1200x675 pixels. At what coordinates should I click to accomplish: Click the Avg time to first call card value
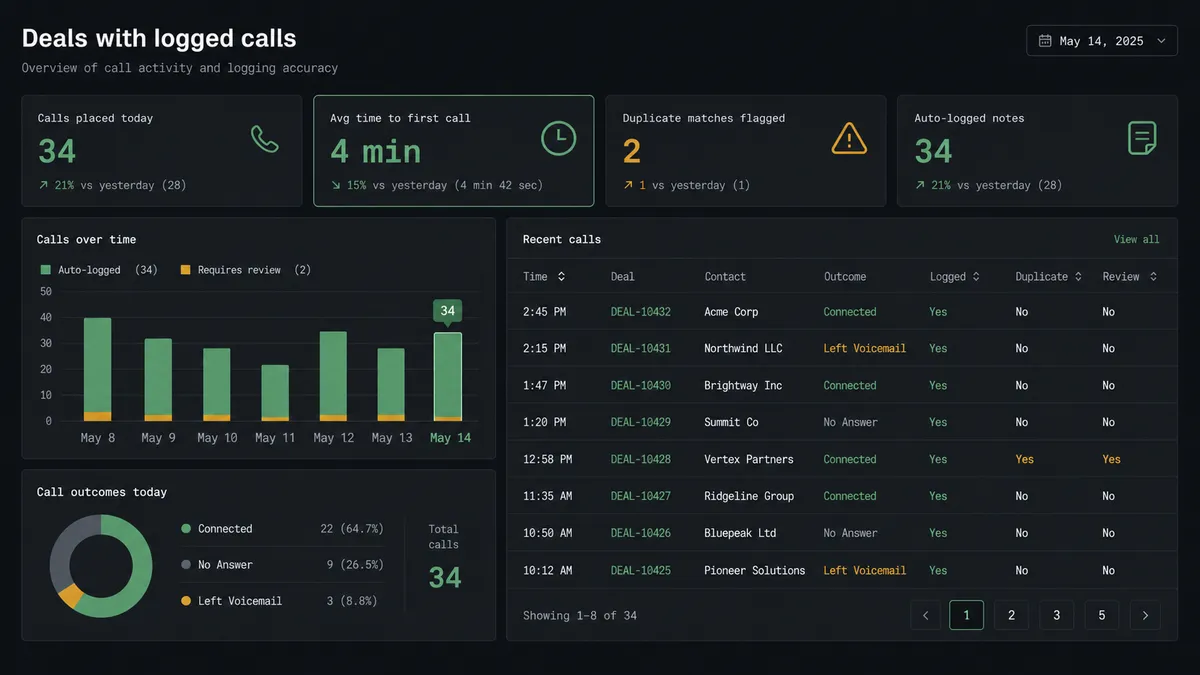(376, 152)
